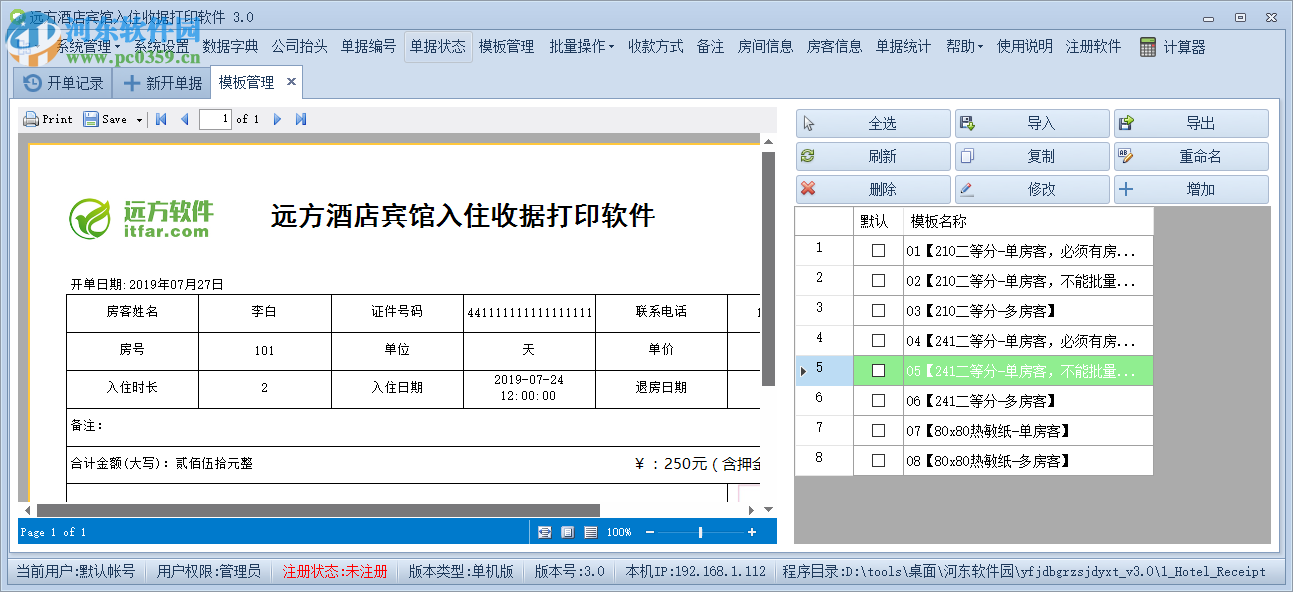Viewport: 1293px width, 592px height.
Task: Click row header number 5 indicator
Action: click(x=824, y=370)
